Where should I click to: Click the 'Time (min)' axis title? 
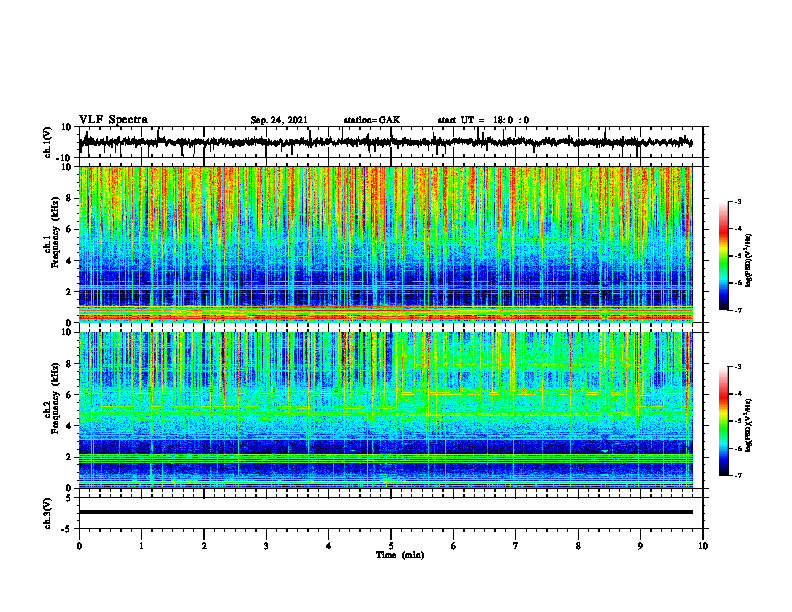point(400,555)
